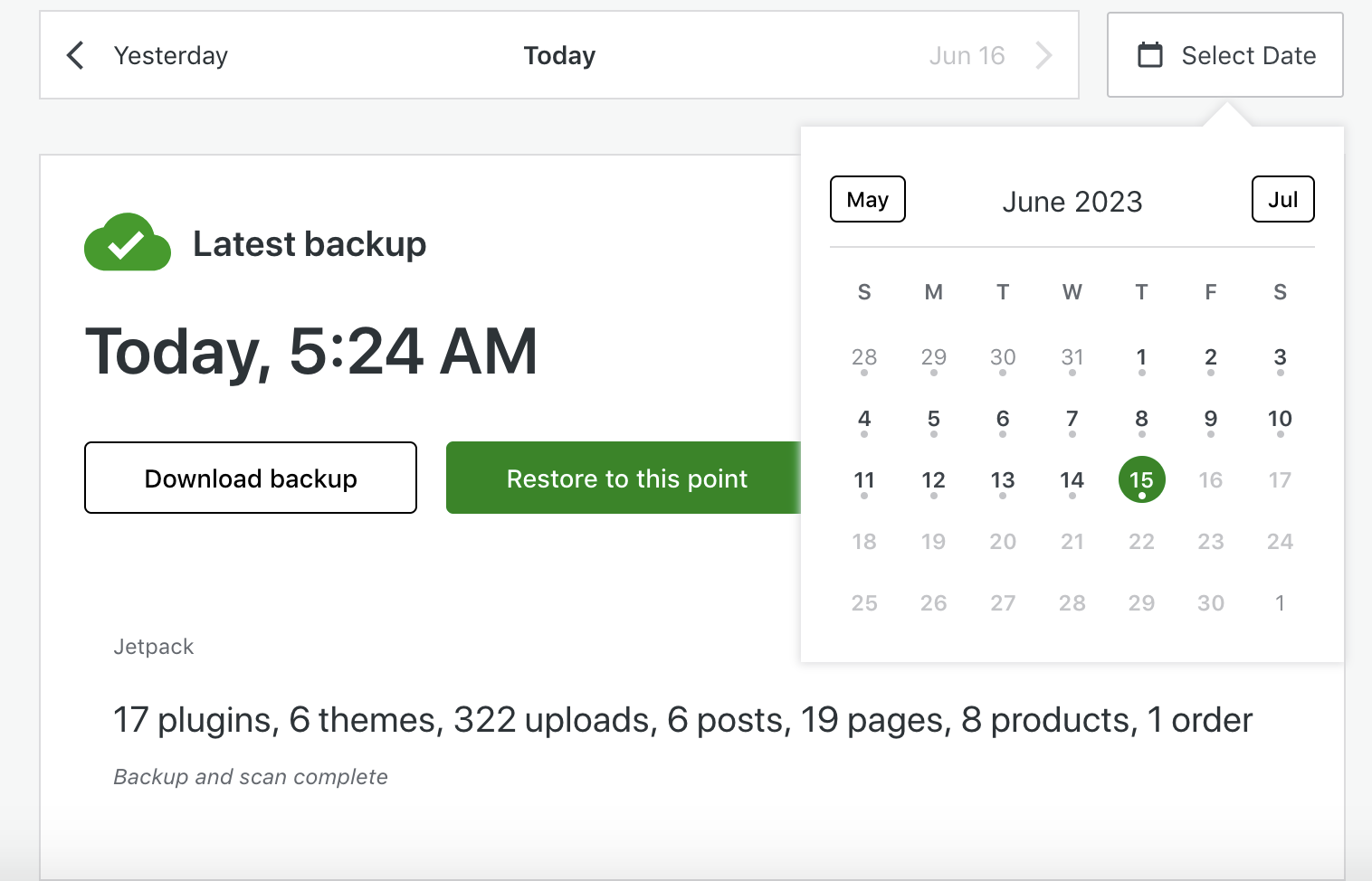
Task: Select the Today label in the navigation bar
Action: 559,55
